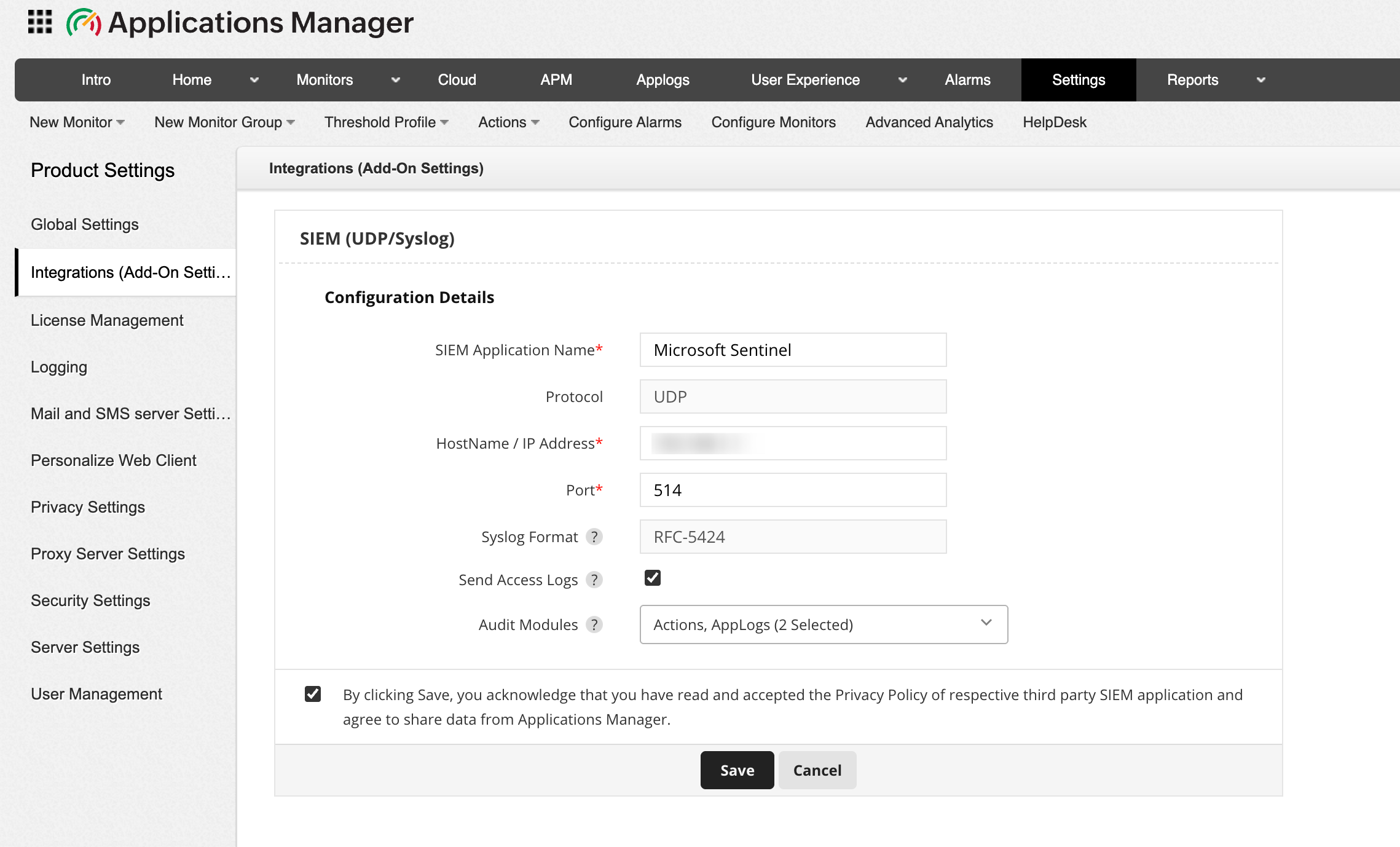Viewport: 1400px width, 847px height.
Task: Uncheck the Send Access Logs checkbox
Action: point(653,578)
